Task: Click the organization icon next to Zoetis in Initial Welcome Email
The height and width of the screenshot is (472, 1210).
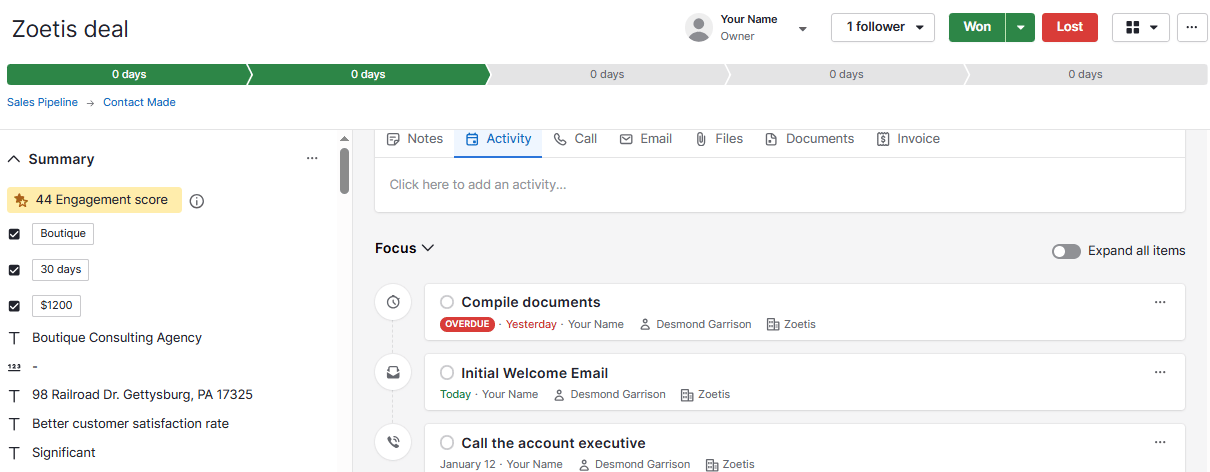Action: tap(687, 395)
